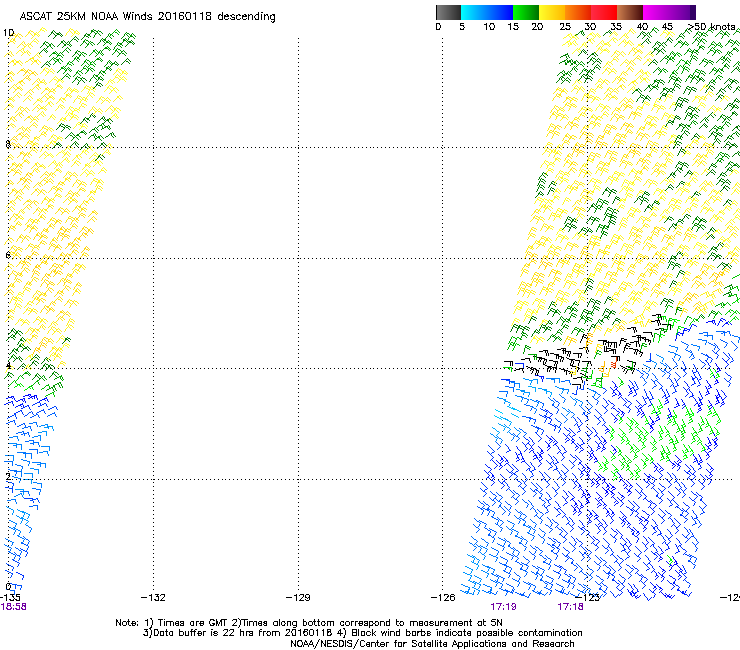The width and height of the screenshot is (740, 650).
Task: Click latitude axis label '10' at top left
Action: pos(8,33)
